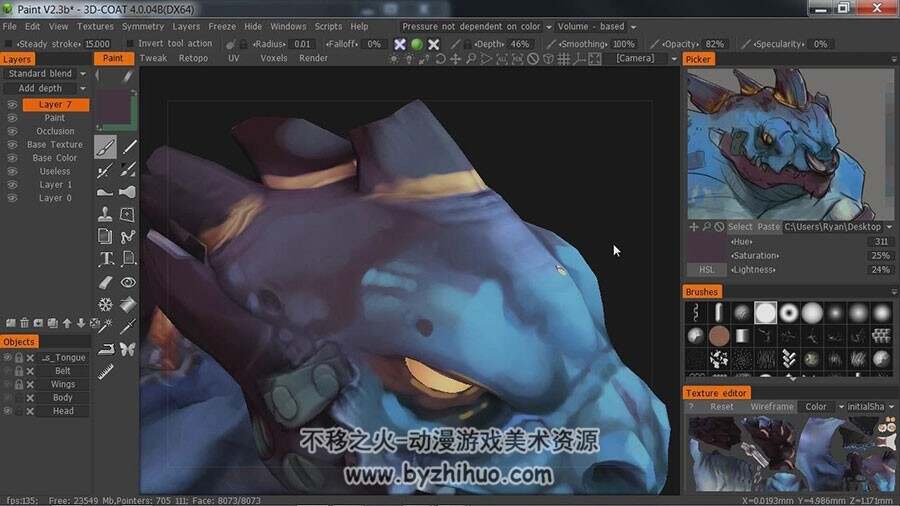Select the butterfly symmetry-copy tool
900x506 pixels.
tap(127, 349)
